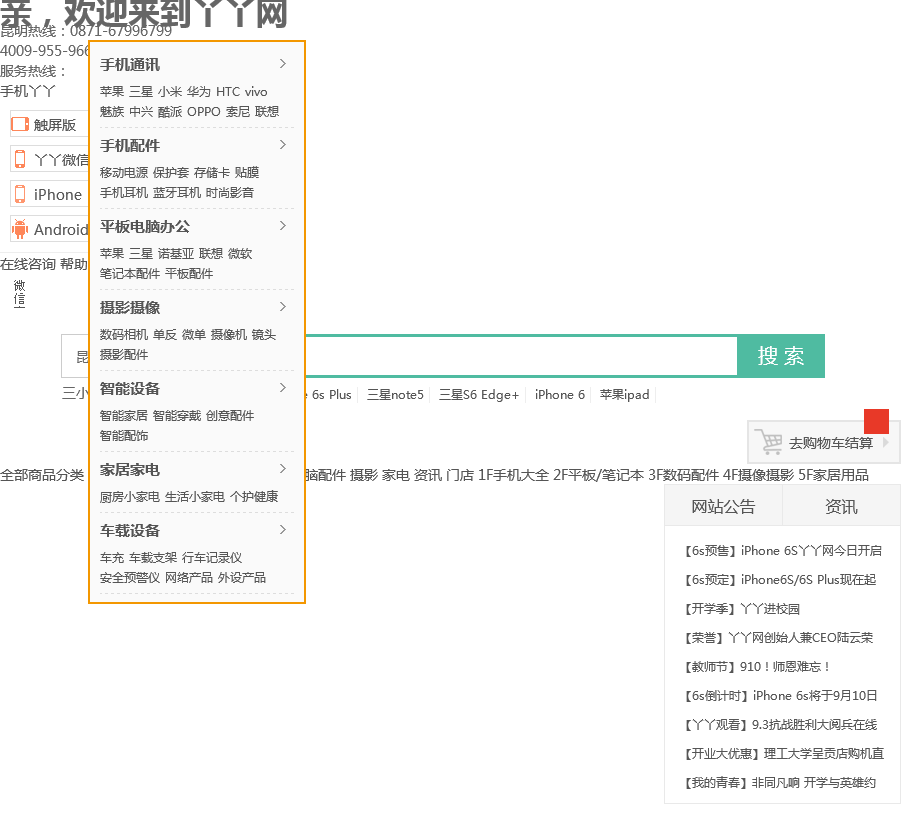Viewport: 901px width, 819px height.
Task: Open the 门店 navigation link
Action: (x=460, y=475)
